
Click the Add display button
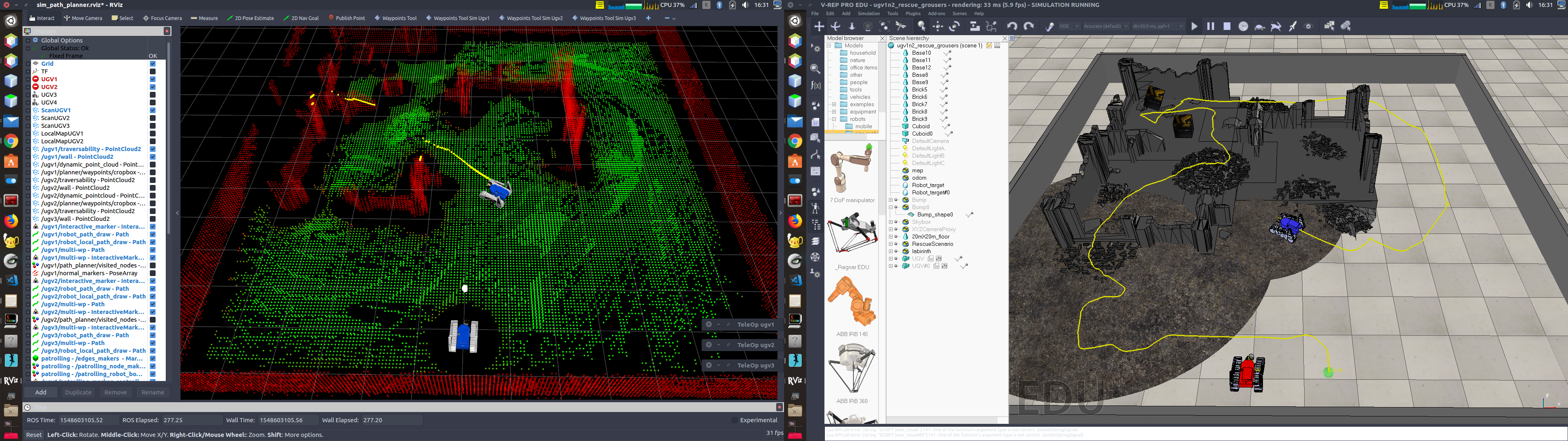click(41, 392)
